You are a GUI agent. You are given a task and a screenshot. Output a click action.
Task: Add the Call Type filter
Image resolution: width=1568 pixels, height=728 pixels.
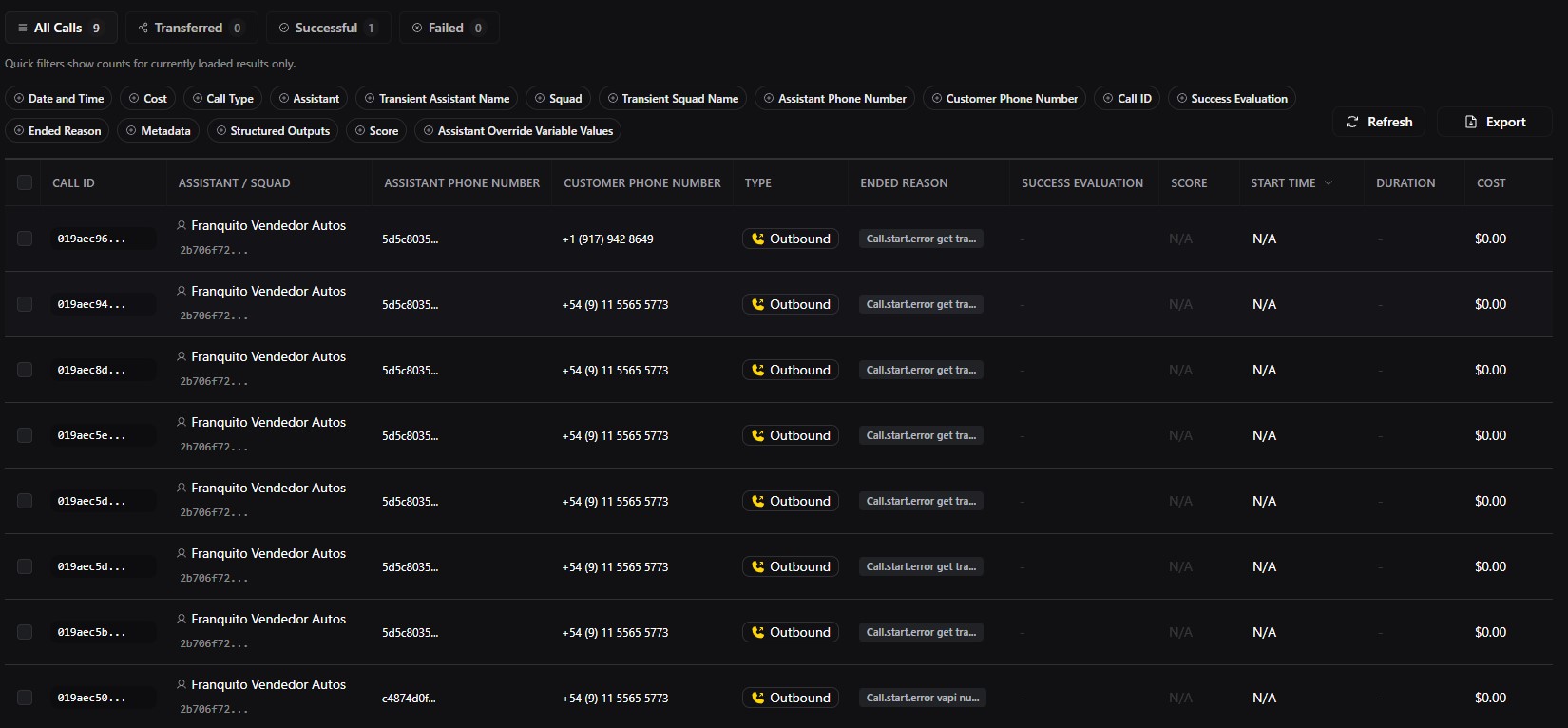(223, 98)
